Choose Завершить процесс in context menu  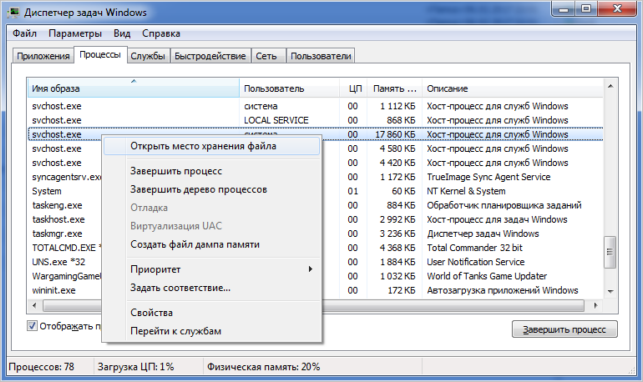(x=212, y=171)
